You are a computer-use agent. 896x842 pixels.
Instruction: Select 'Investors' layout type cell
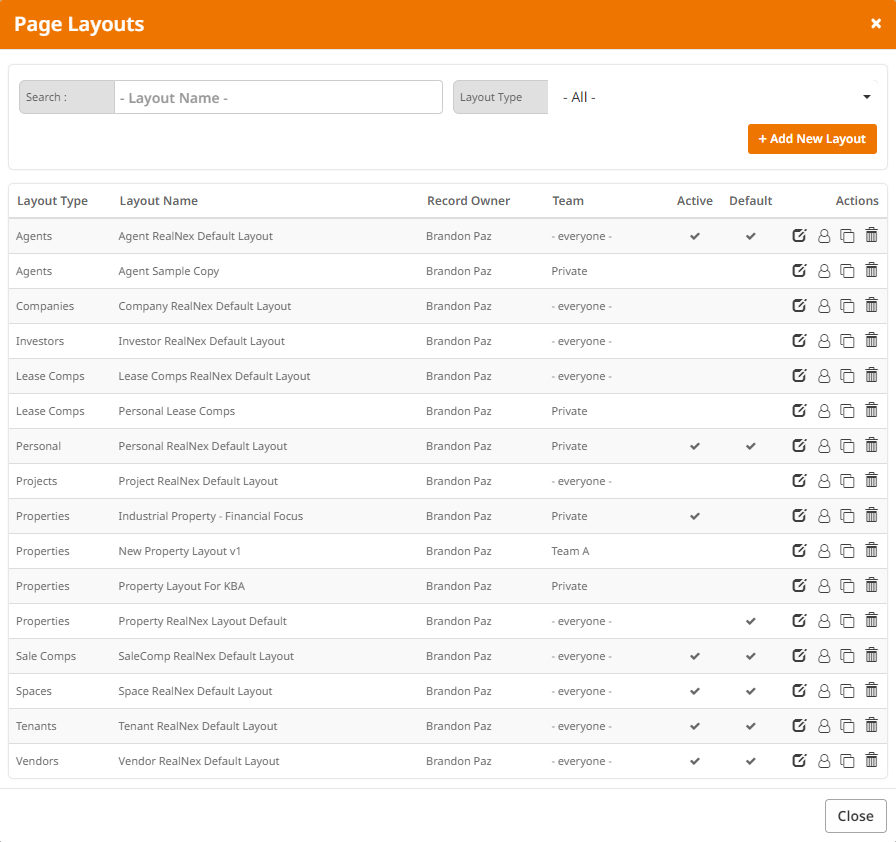(x=40, y=341)
